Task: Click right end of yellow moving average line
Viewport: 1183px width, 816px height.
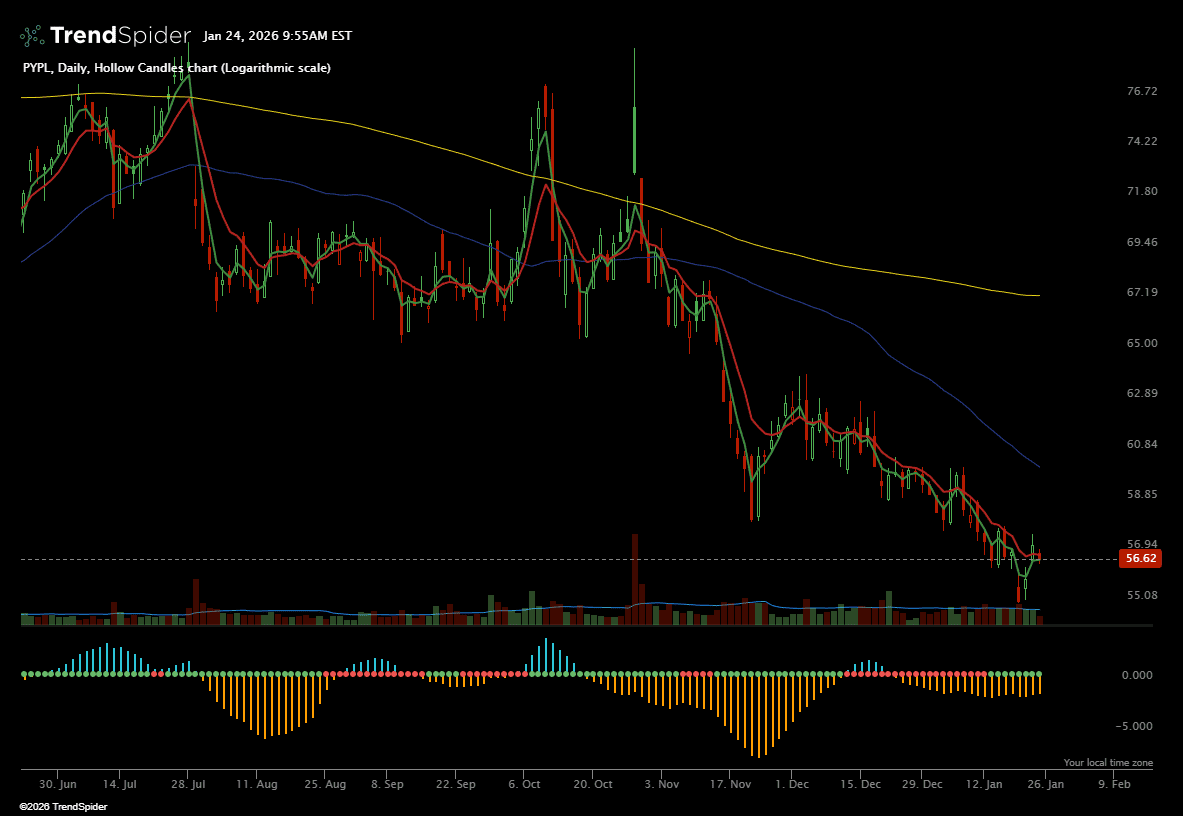Action: (1038, 295)
